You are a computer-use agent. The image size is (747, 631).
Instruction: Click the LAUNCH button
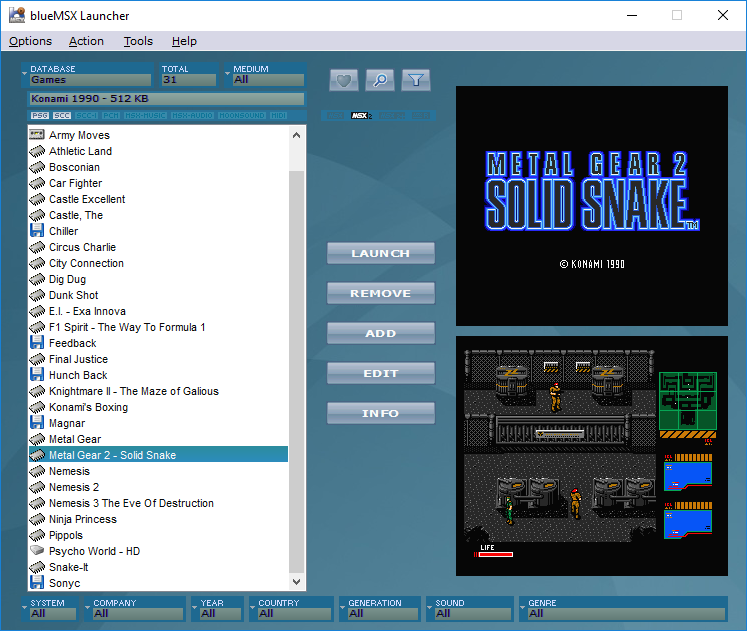click(x=381, y=253)
